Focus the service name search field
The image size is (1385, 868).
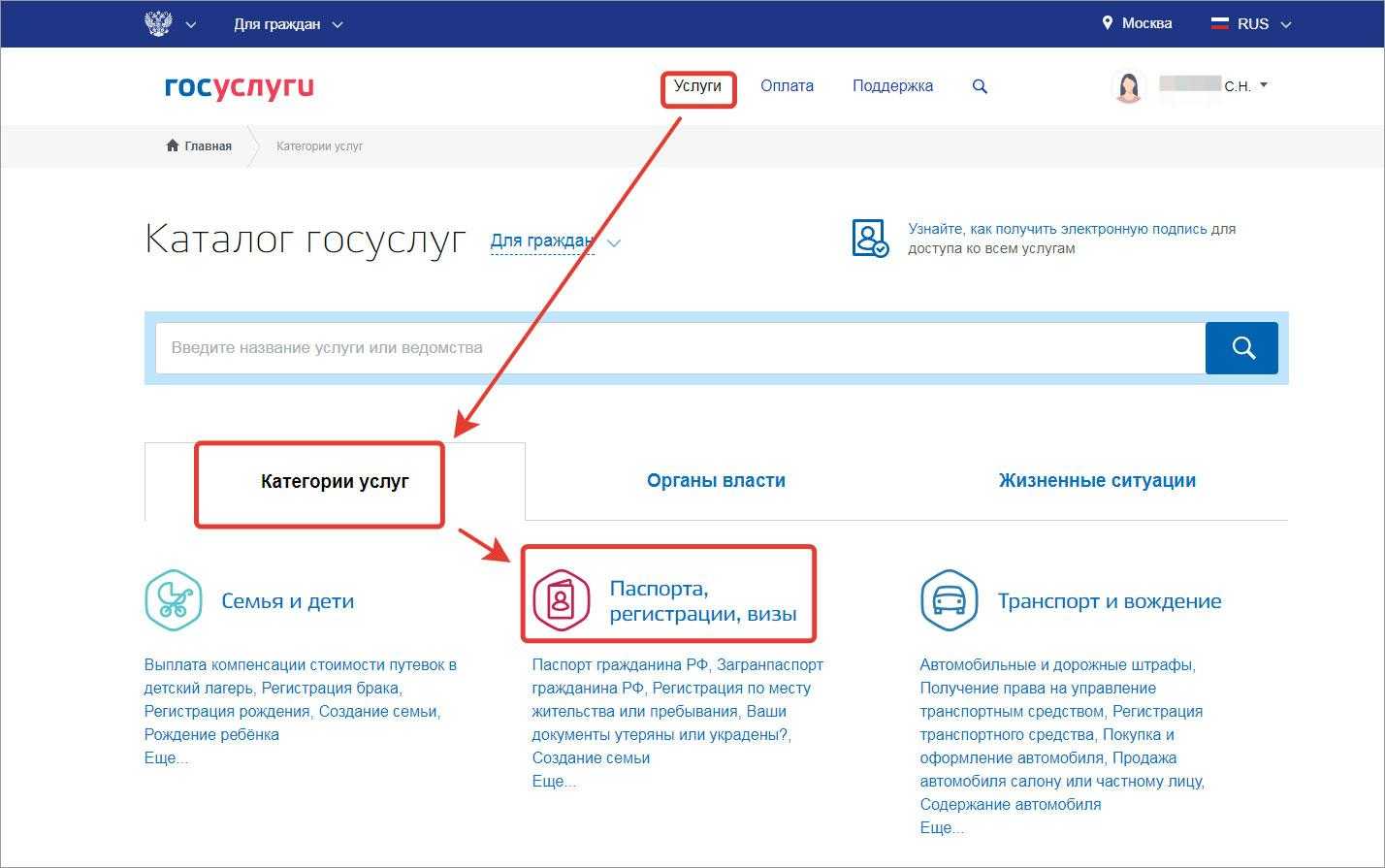680,348
